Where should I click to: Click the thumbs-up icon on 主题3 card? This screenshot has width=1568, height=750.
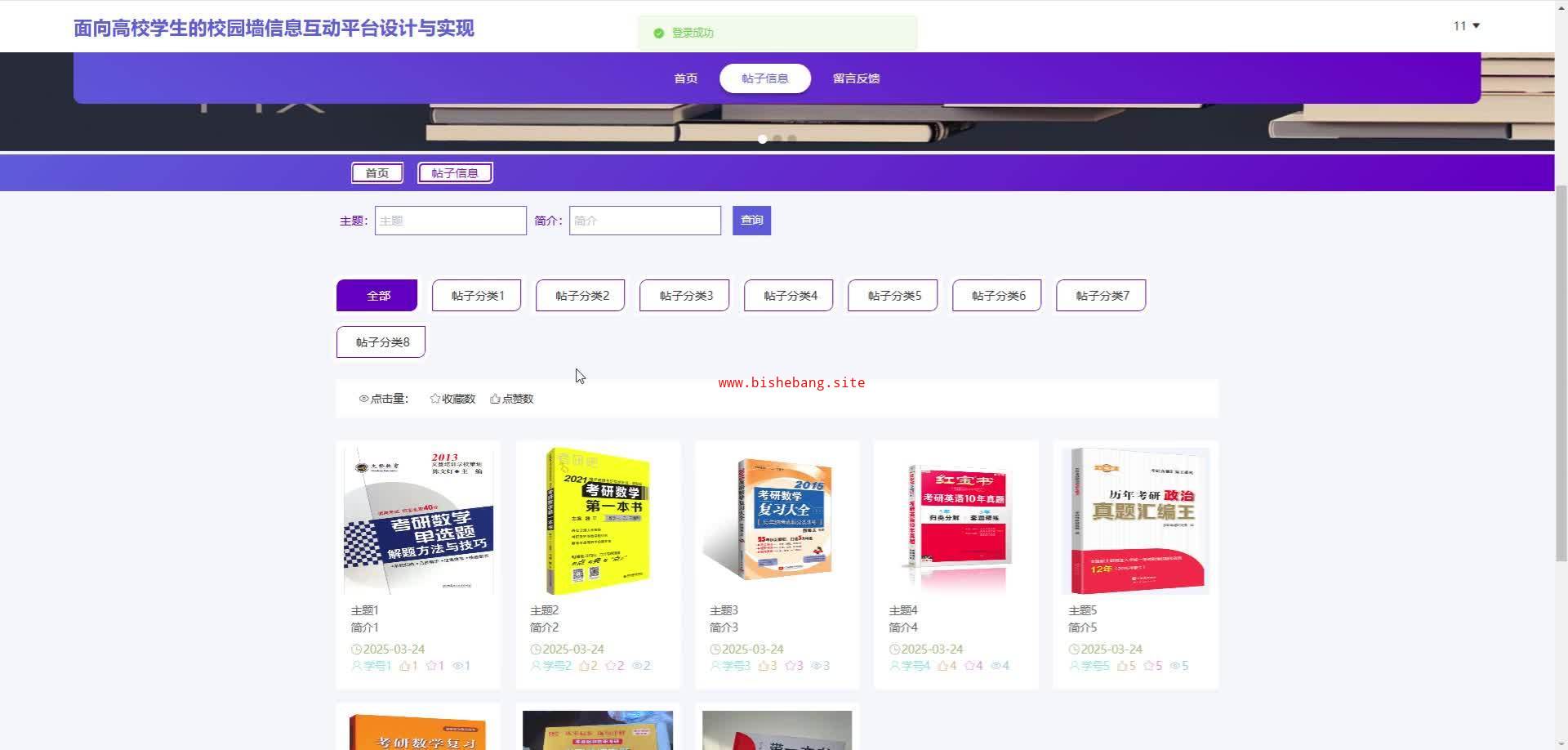(764, 666)
